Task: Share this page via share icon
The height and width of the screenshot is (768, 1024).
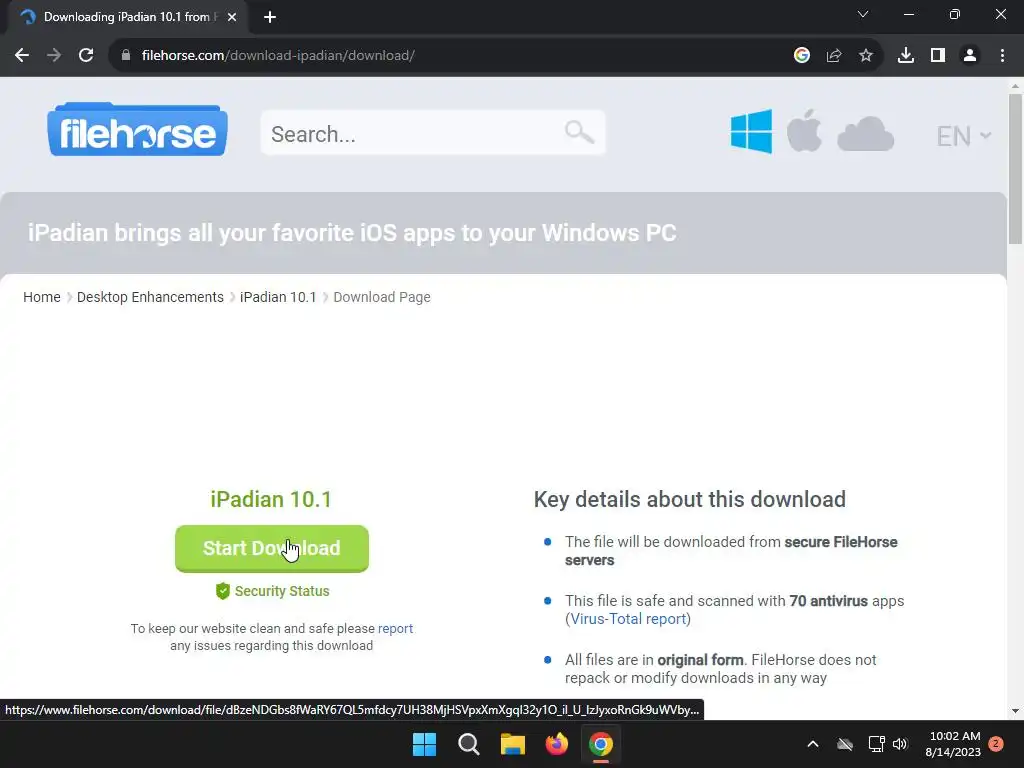Action: [x=833, y=56]
